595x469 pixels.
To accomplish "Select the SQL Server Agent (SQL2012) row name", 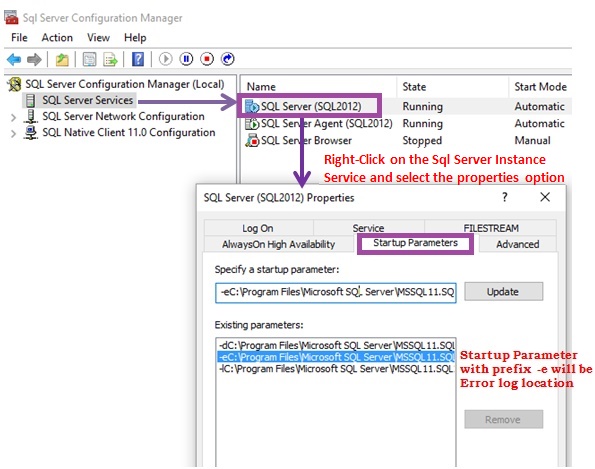I will (x=327, y=123).
